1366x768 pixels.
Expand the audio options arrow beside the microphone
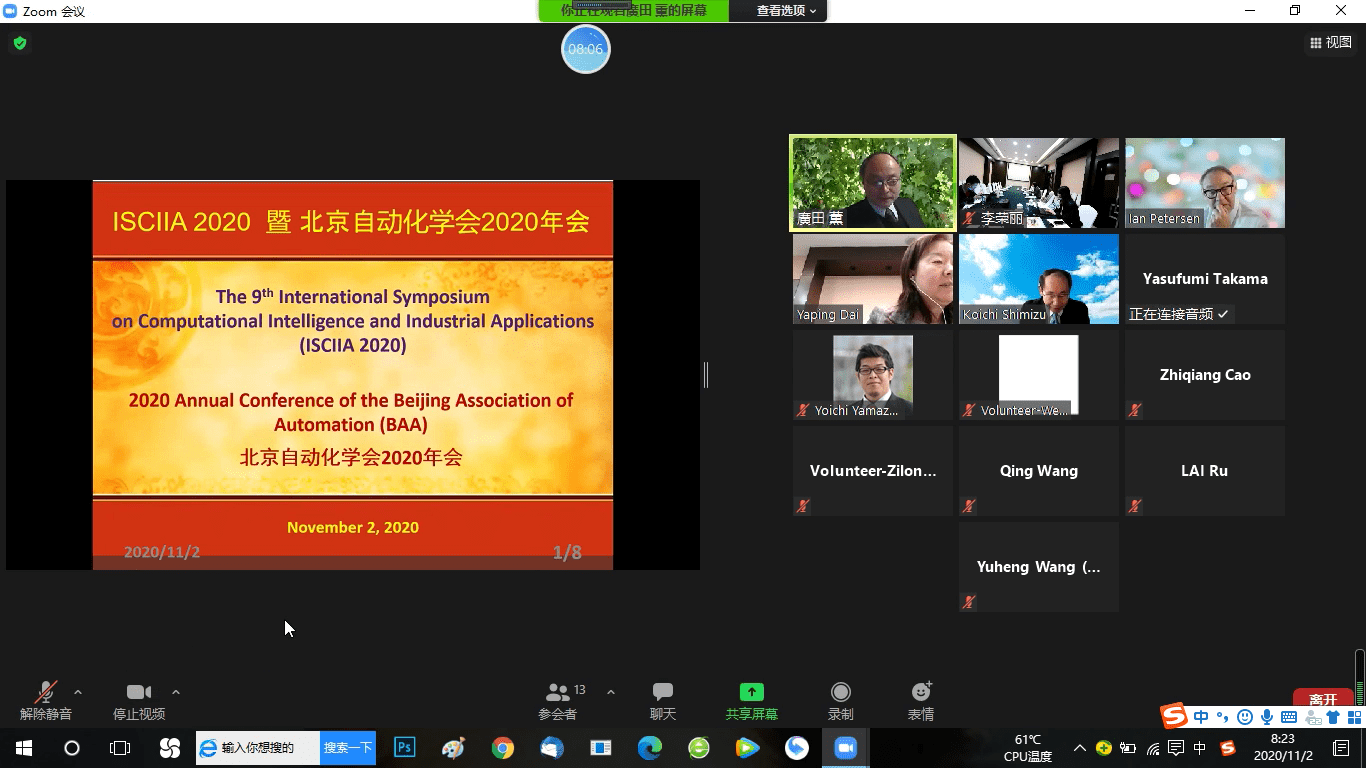point(78,692)
